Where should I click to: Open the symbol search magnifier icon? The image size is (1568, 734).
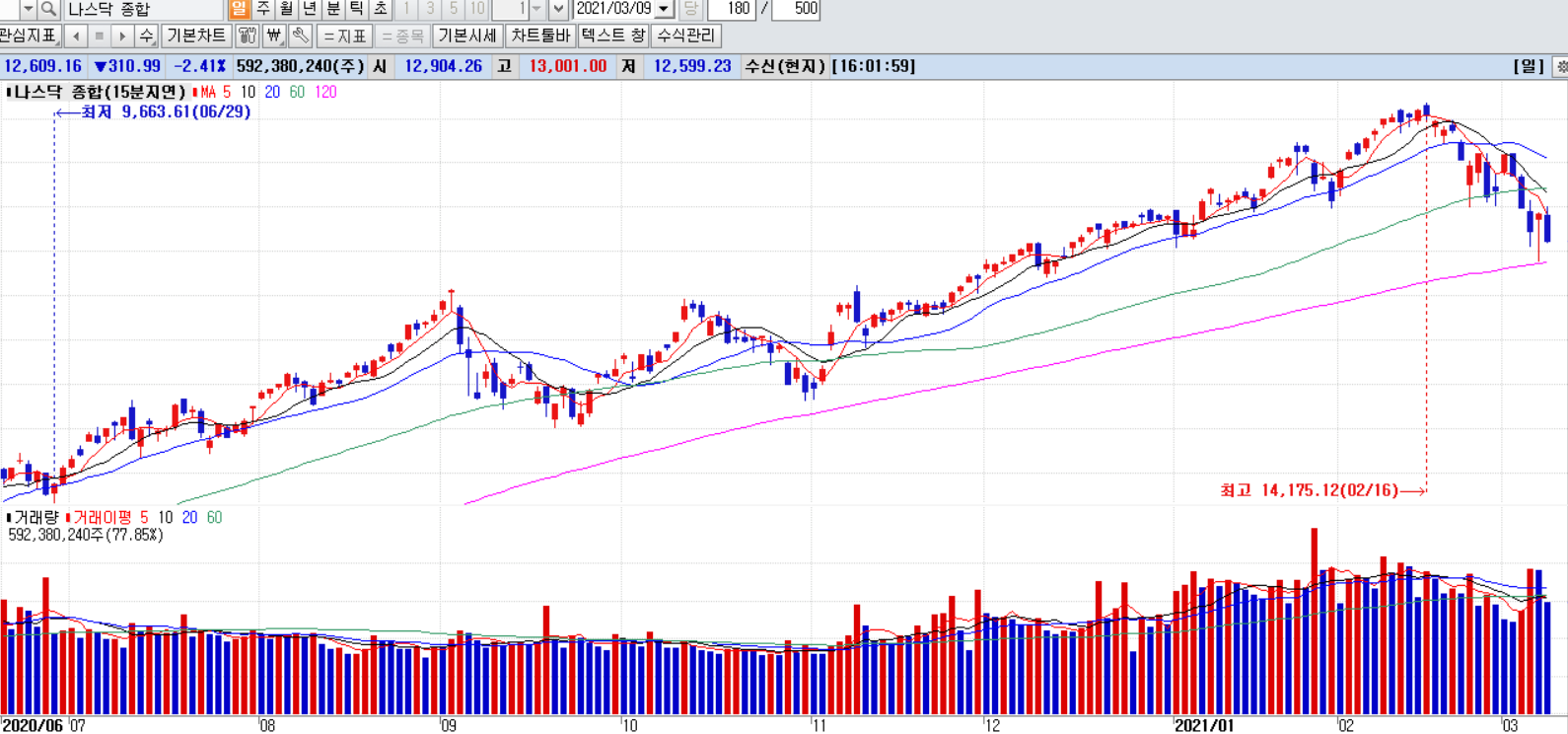point(48,9)
